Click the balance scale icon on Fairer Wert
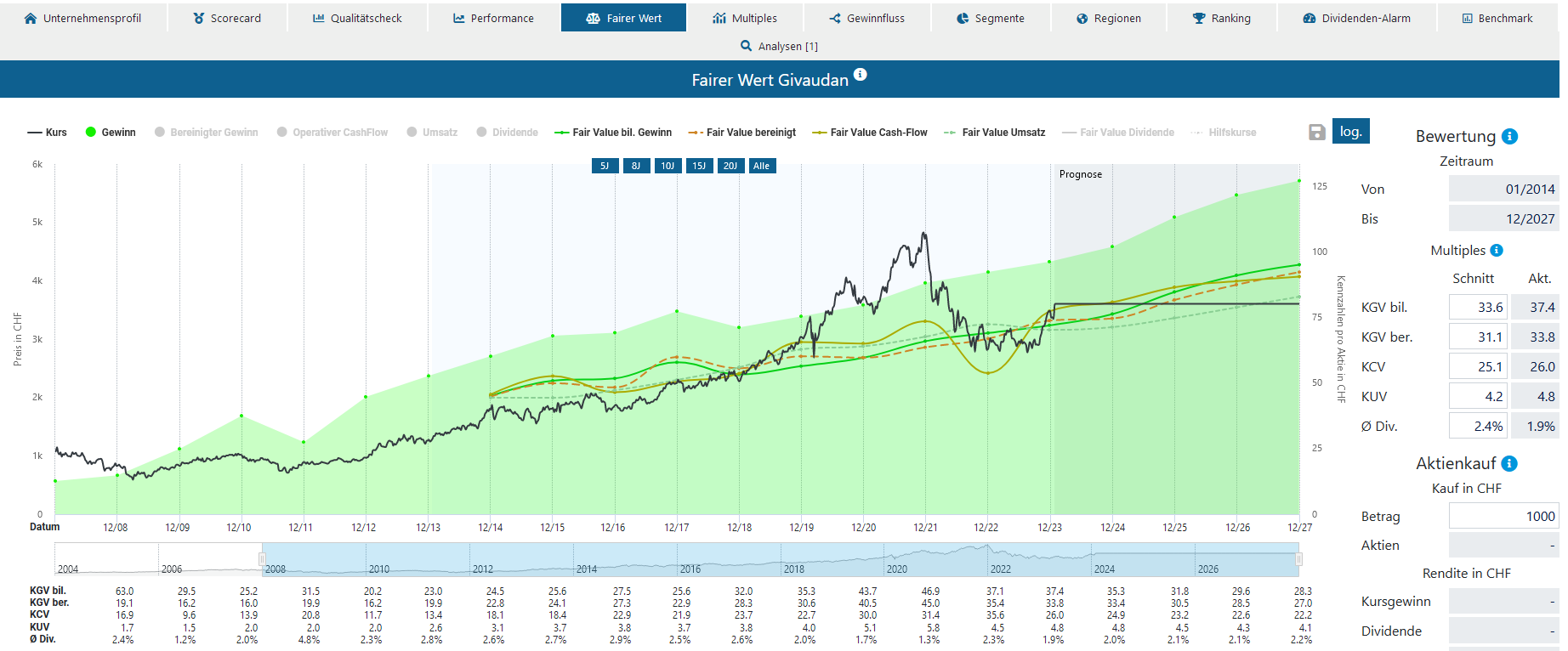1568x651 pixels. click(594, 18)
